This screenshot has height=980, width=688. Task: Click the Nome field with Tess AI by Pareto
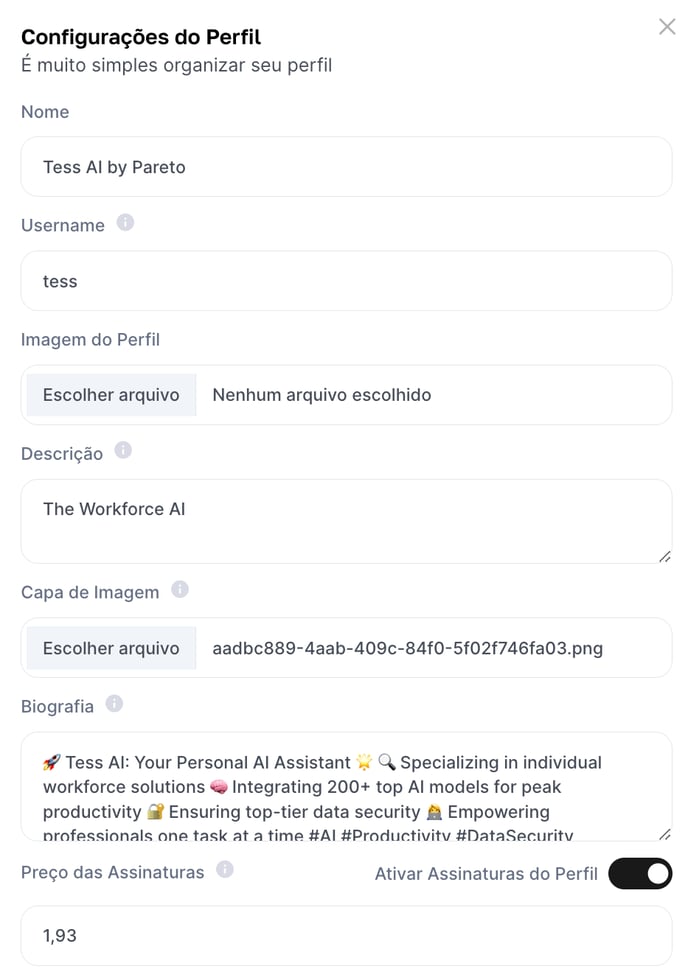[346, 167]
